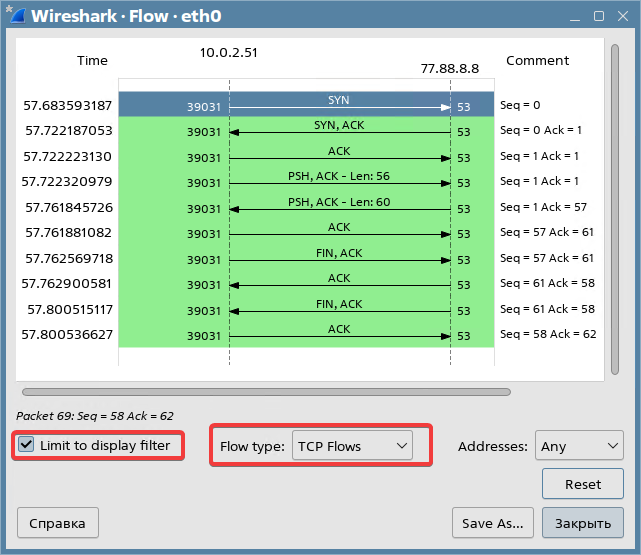Close the Flow window via title bar X
This screenshot has height=555, width=641.
click(623, 16)
